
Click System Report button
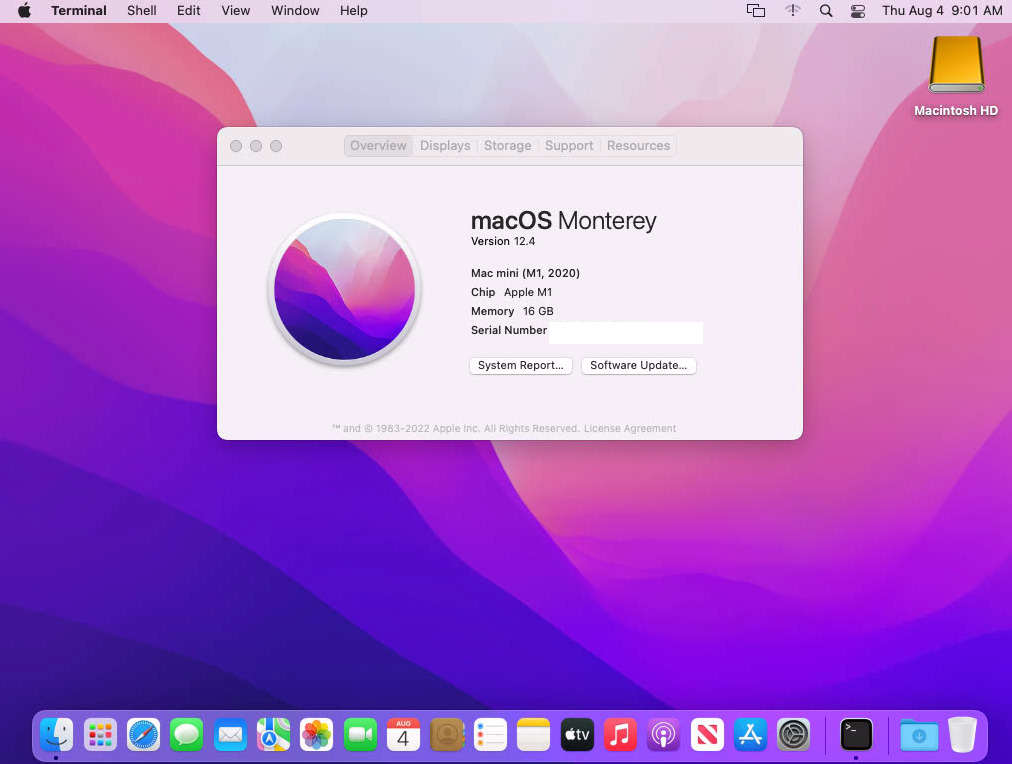[520, 365]
